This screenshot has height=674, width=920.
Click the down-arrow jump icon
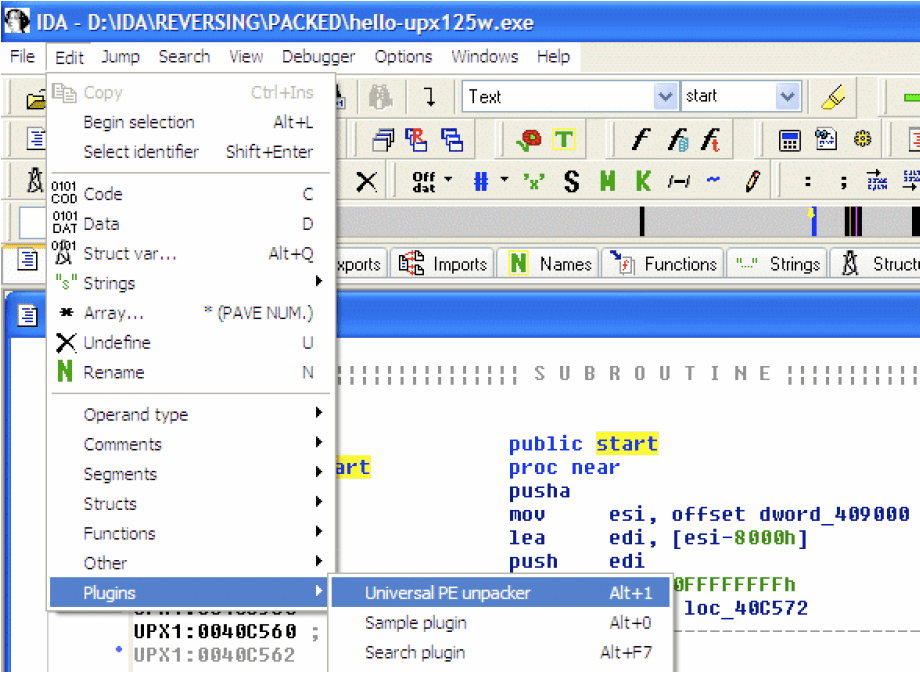[x=430, y=96]
